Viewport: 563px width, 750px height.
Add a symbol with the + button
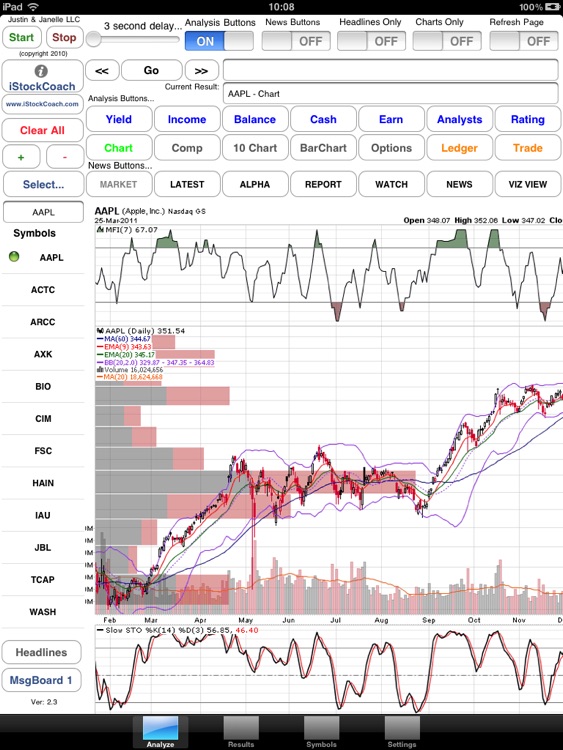21,157
